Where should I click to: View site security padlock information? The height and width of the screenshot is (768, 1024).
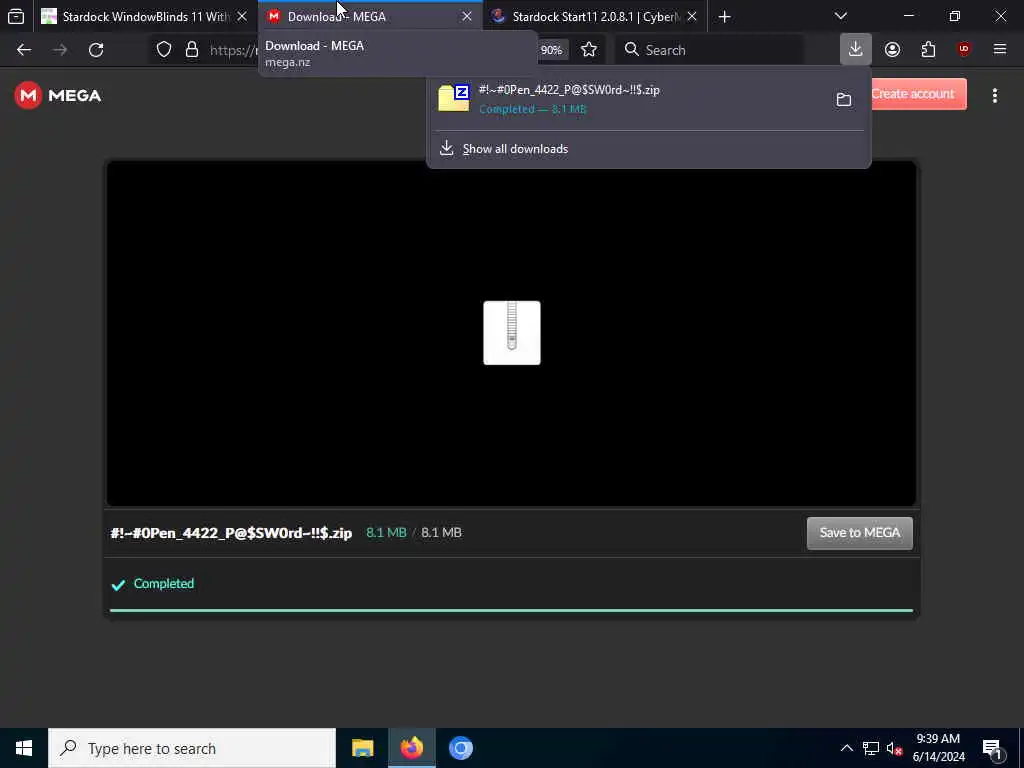coord(192,50)
